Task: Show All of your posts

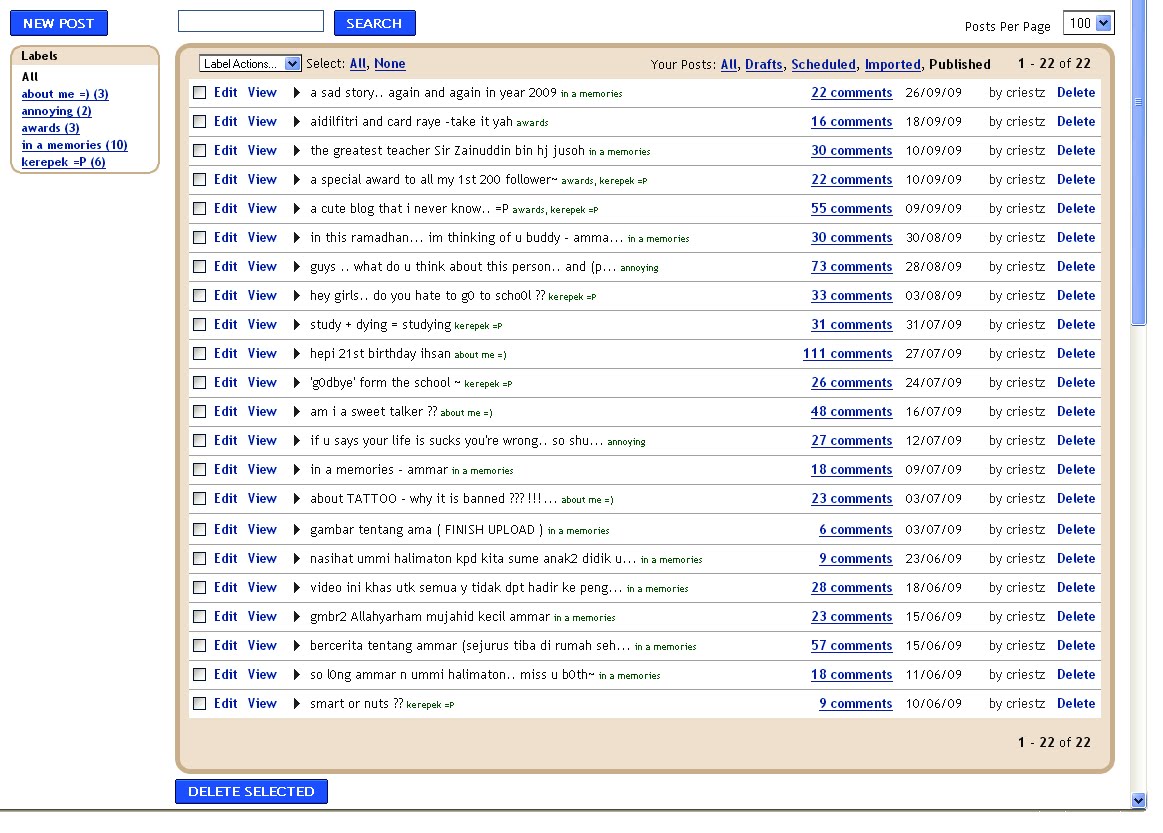Action: tap(729, 65)
